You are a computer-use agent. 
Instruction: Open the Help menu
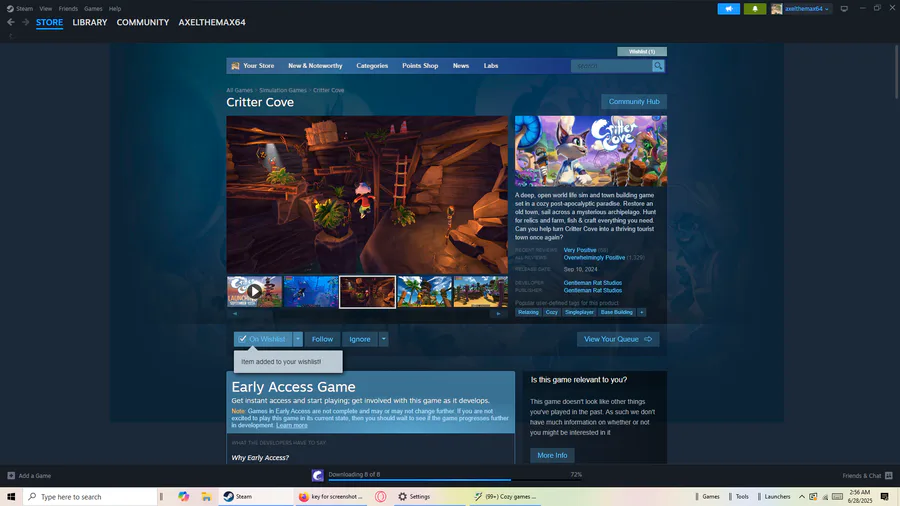click(x=115, y=9)
